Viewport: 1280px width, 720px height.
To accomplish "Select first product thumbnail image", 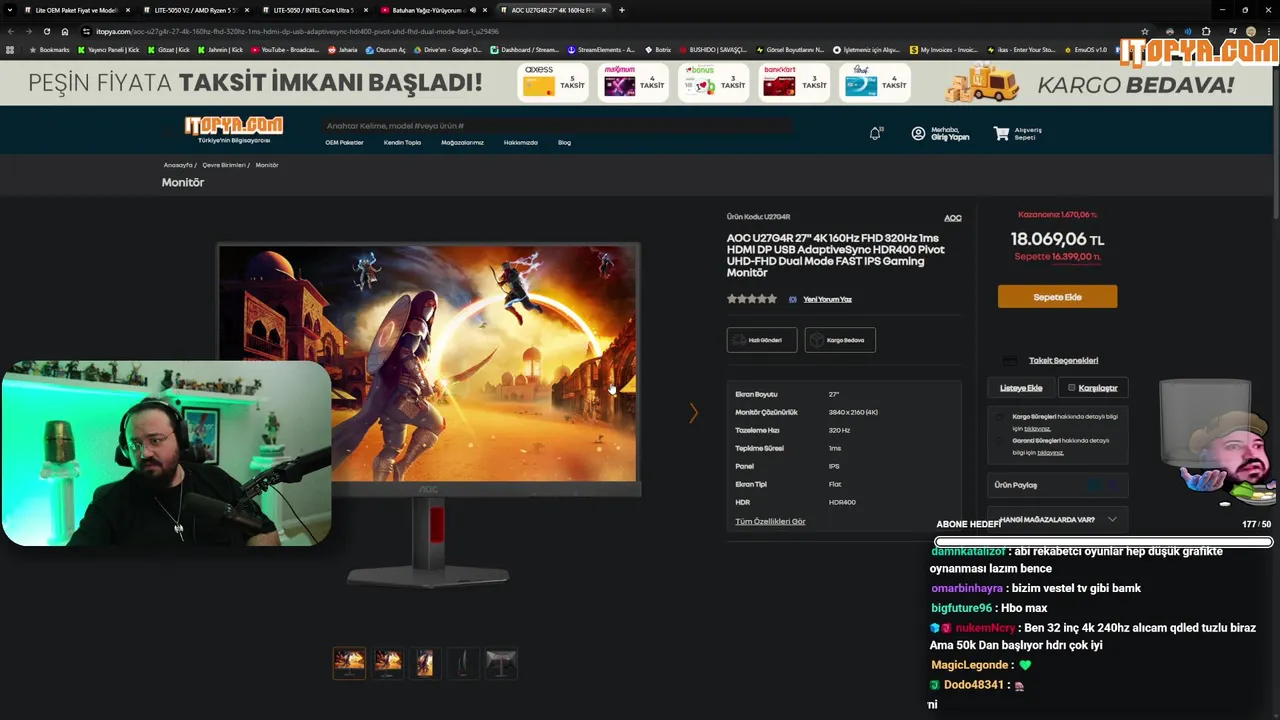I will pos(349,663).
